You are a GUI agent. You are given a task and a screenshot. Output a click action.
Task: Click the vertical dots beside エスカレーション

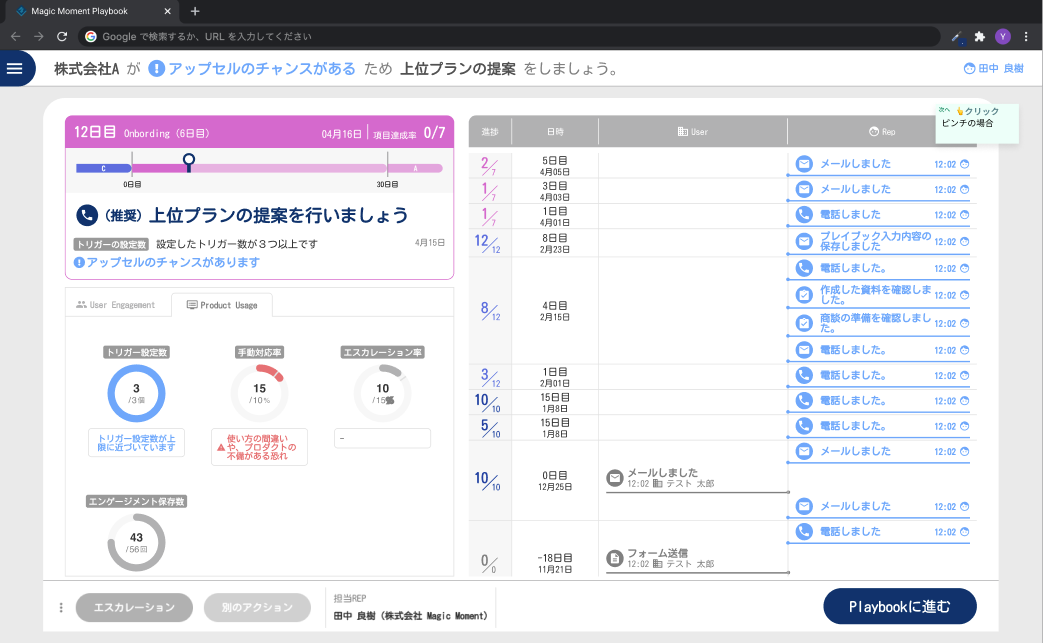(x=61, y=607)
